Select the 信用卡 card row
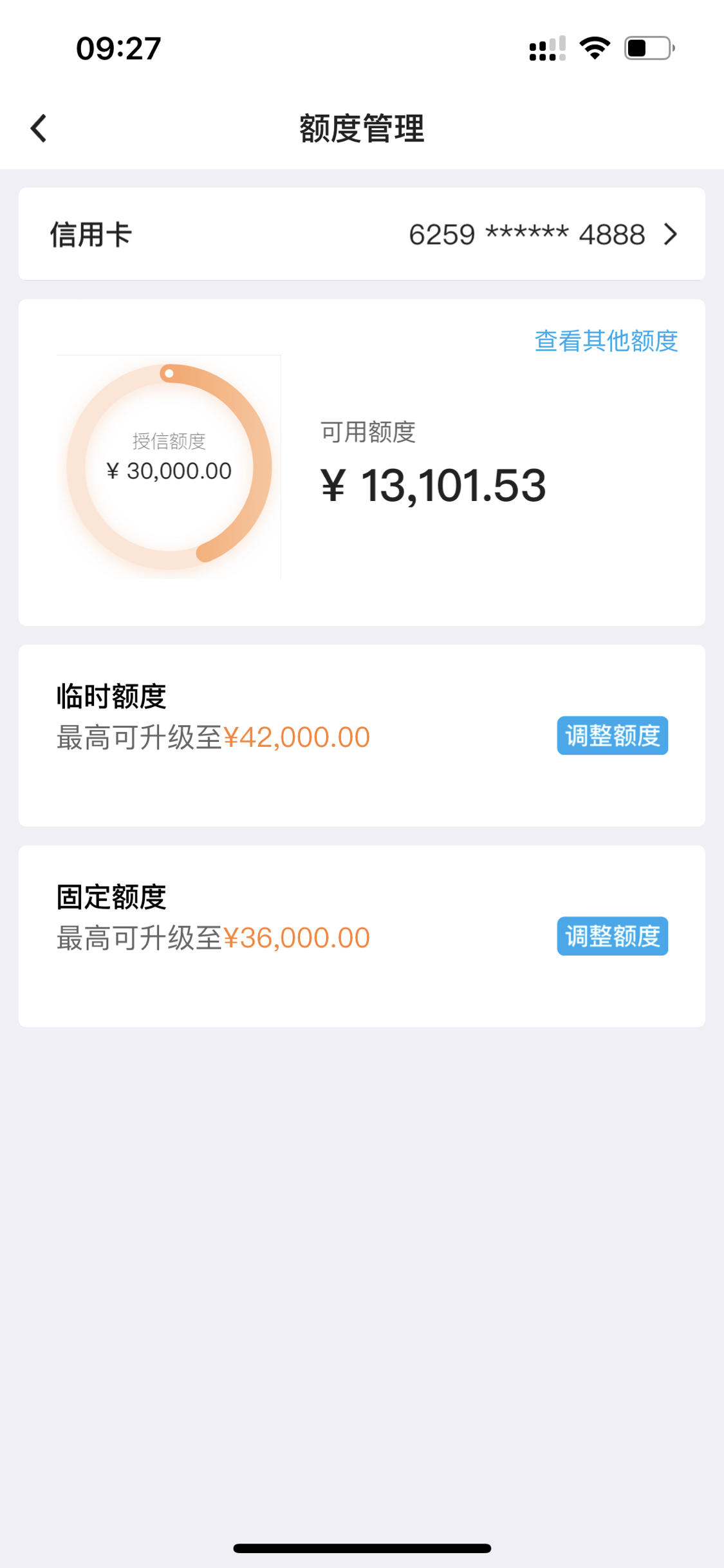 (362, 234)
